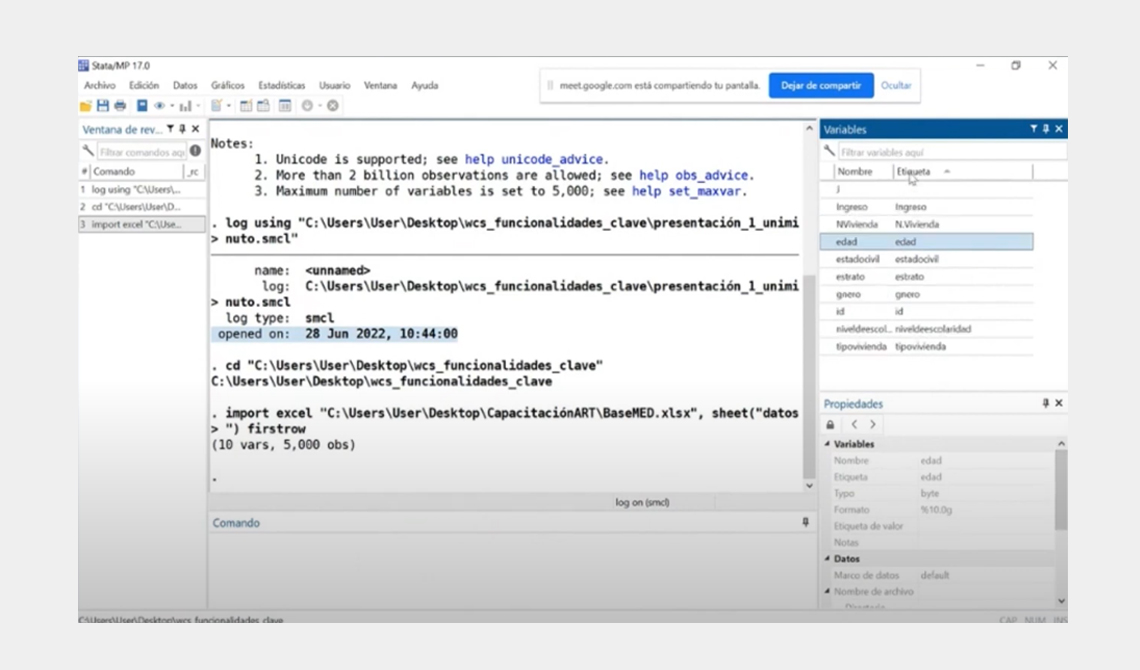Click the Log book icon in toolbar

(x=142, y=106)
